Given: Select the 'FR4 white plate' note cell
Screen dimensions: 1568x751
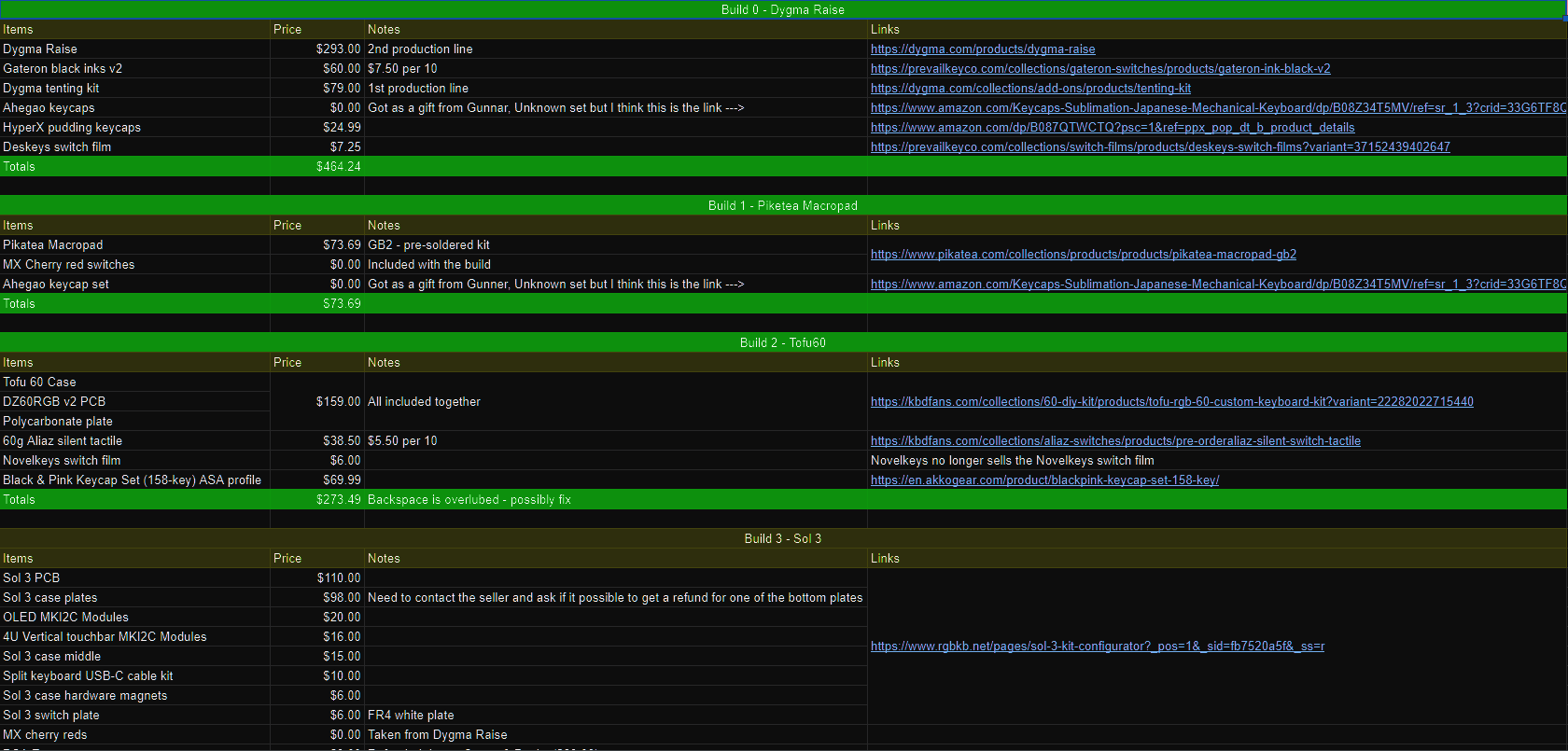Looking at the screenshot, I should pyautogui.click(x=616, y=716).
